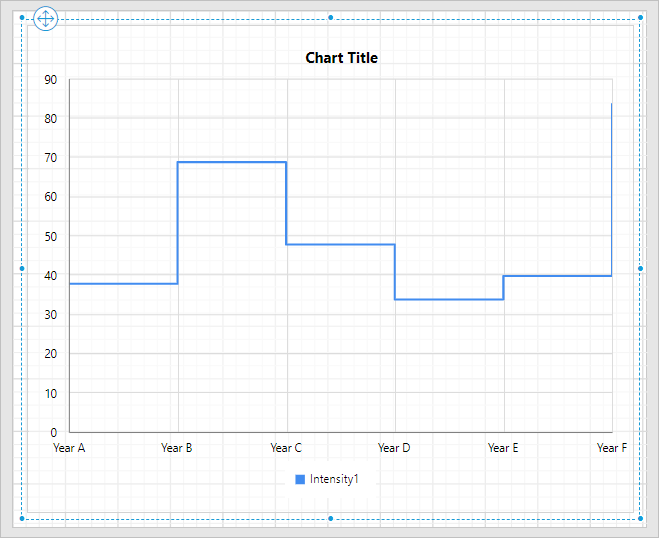Click the Year F axis label
The image size is (659, 538).
pyautogui.click(x=611, y=448)
